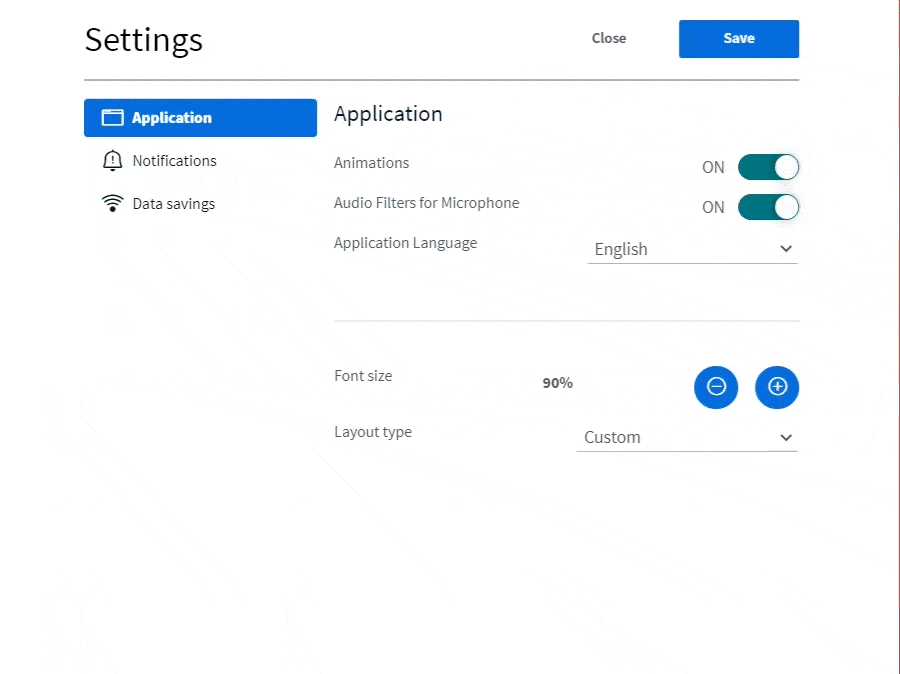Turn off the Animations switch
The width and height of the screenshot is (900, 674).
768,167
